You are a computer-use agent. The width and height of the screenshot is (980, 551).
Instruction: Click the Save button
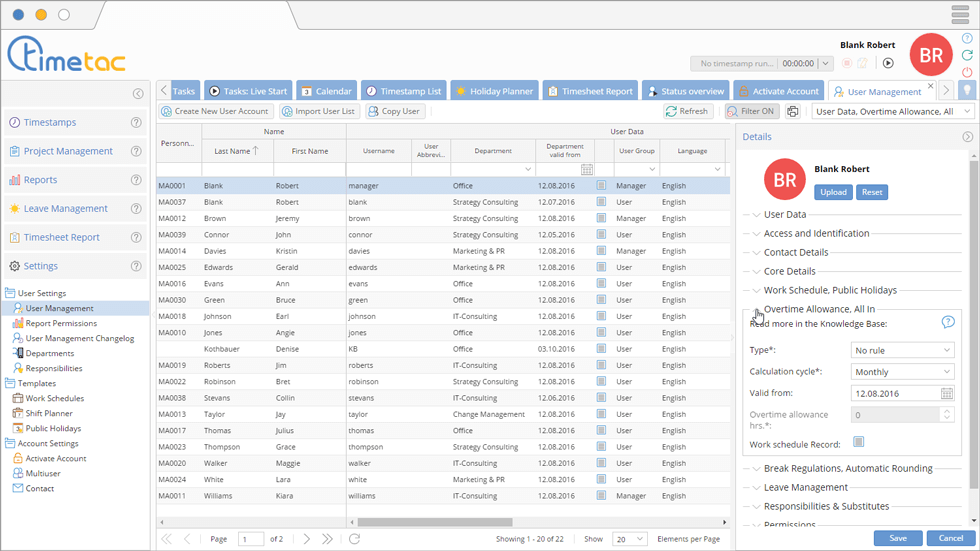[x=897, y=538]
